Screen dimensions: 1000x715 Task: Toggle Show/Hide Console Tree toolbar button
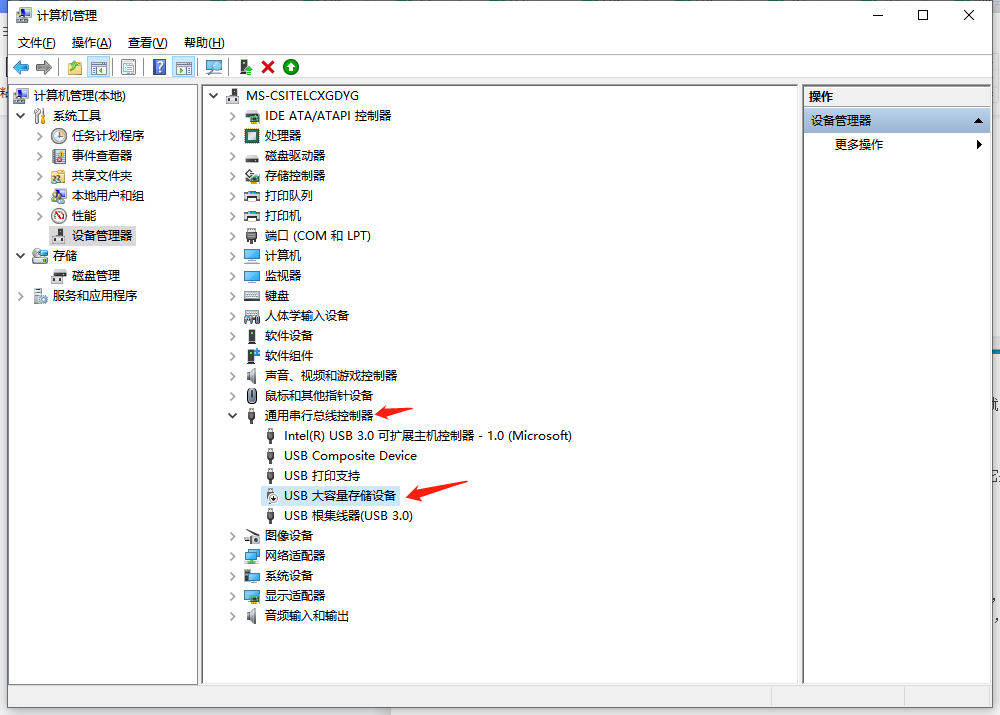click(98, 67)
